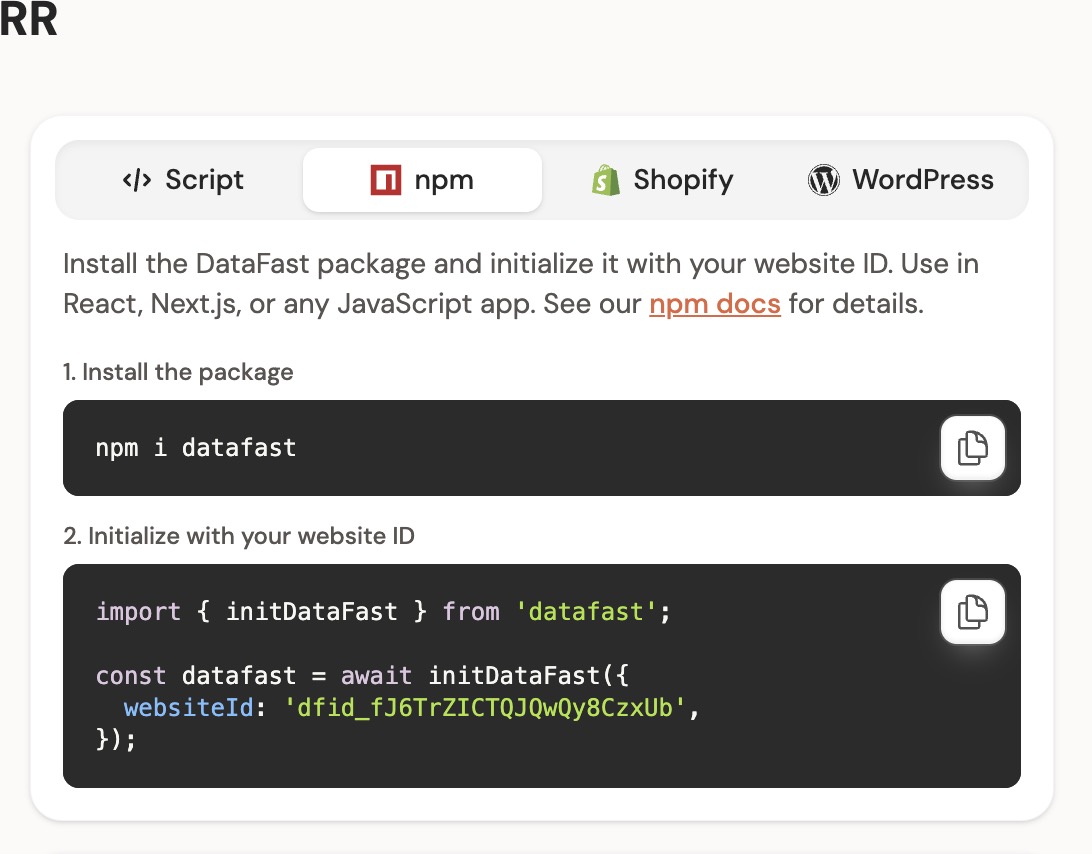
Task: Copy the initDataFast code snippet
Action: [x=972, y=612]
